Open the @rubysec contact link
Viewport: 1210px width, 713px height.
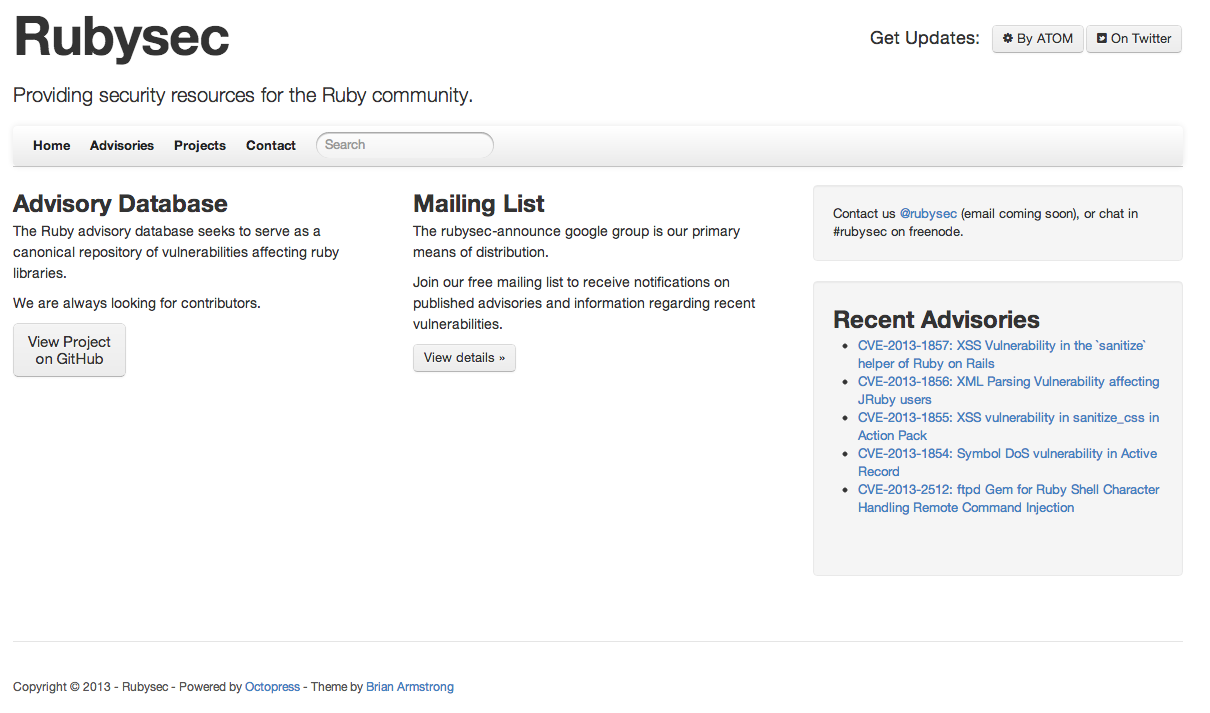[928, 214]
